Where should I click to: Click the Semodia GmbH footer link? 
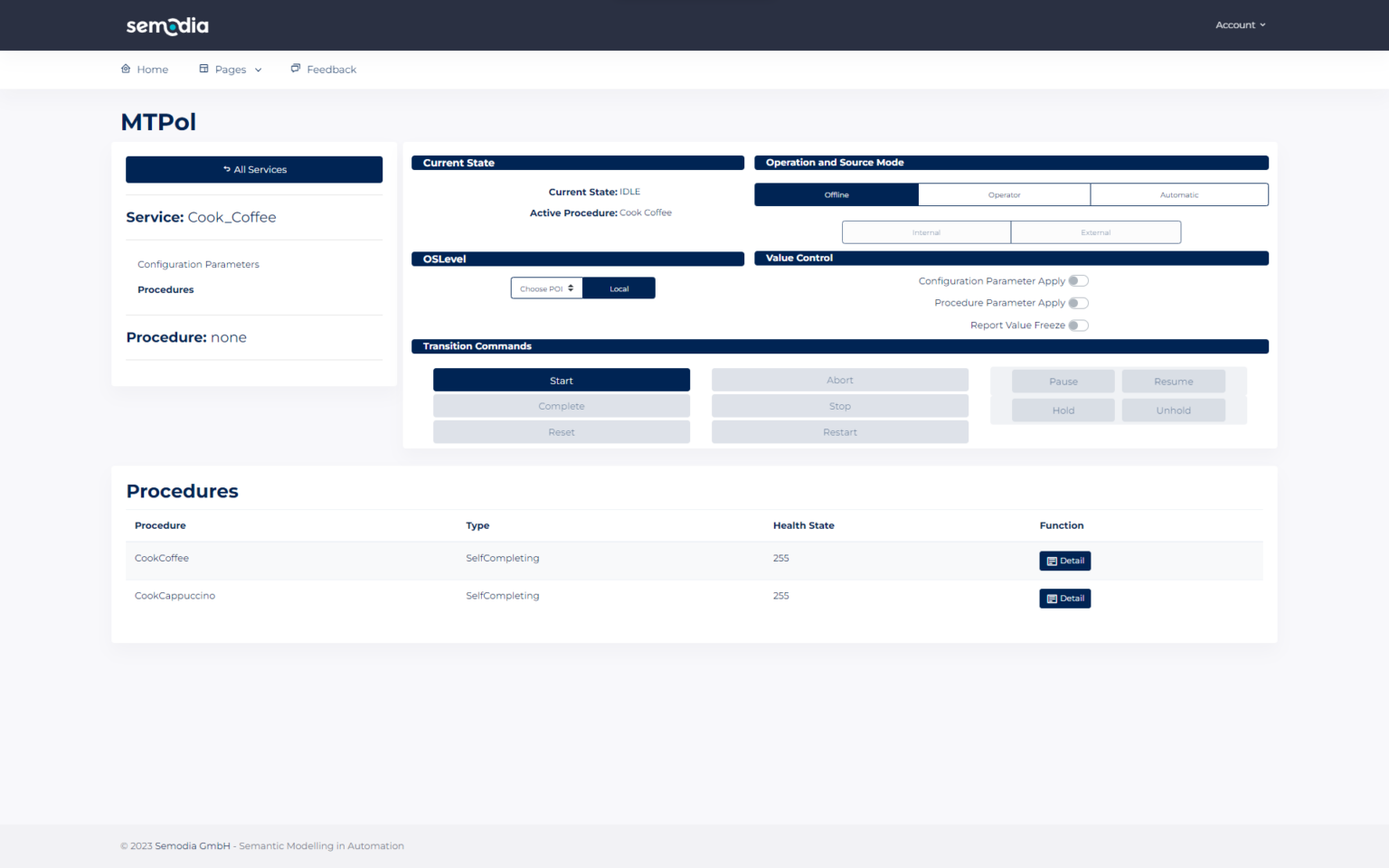click(x=192, y=845)
